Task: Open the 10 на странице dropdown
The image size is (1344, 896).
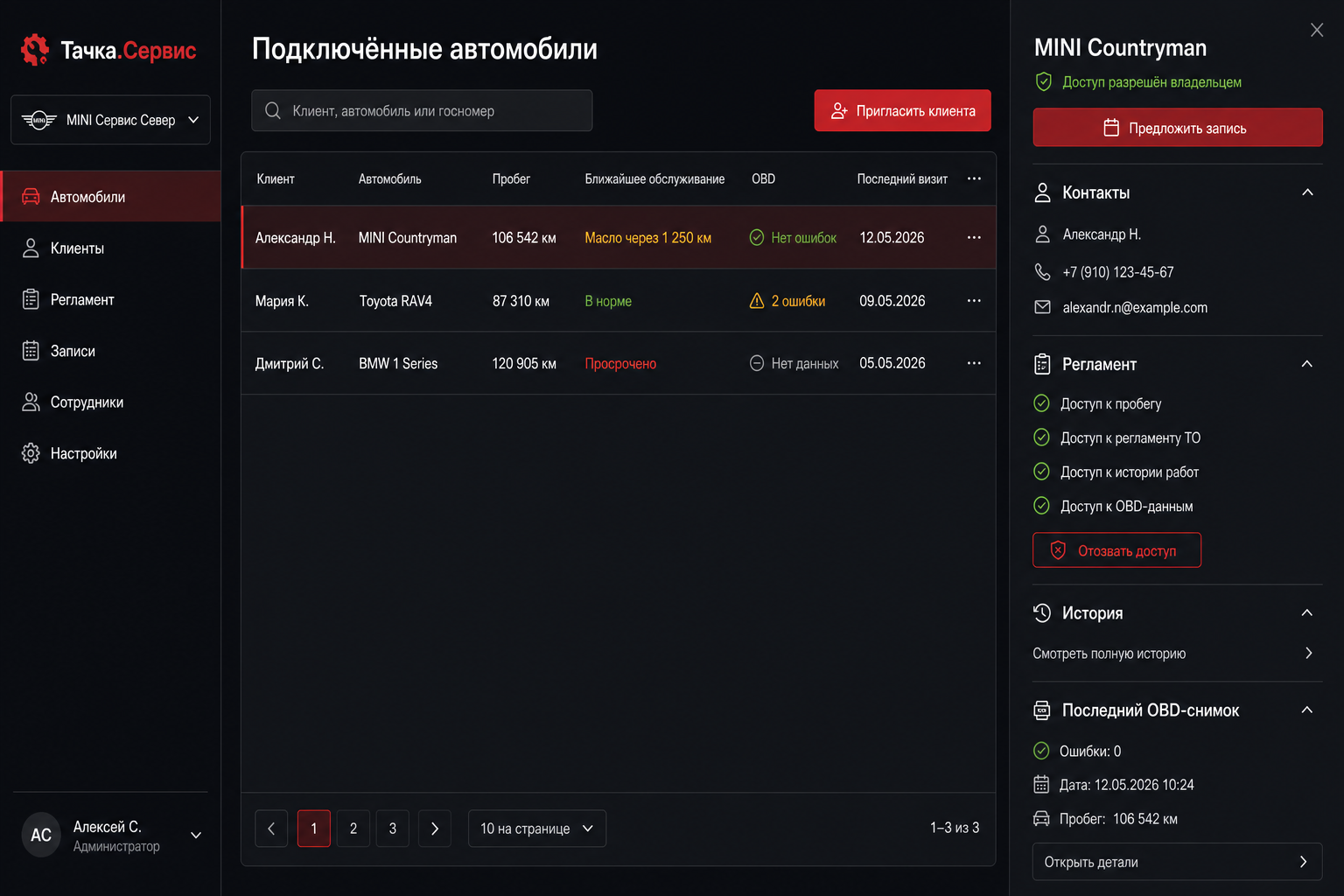Action: (537, 829)
